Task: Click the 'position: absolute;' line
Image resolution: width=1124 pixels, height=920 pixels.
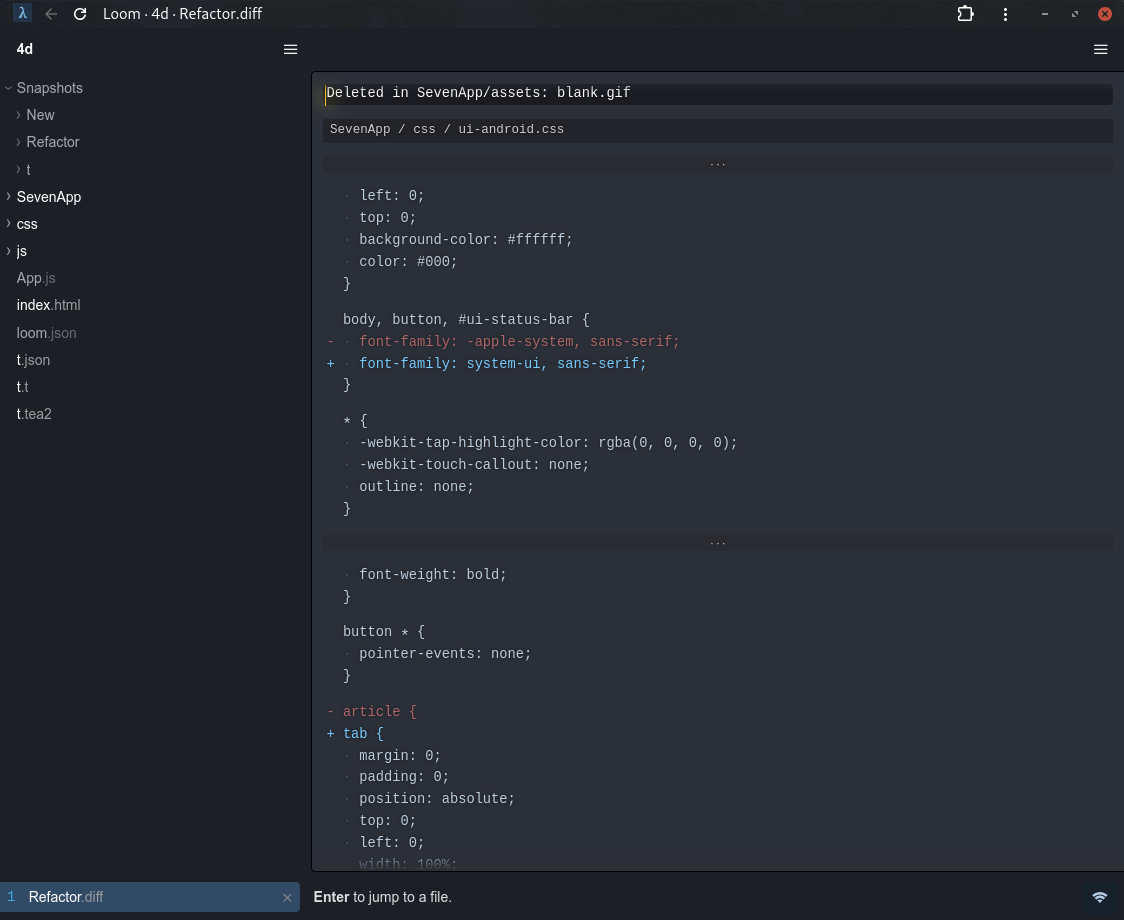Action: click(x=437, y=800)
